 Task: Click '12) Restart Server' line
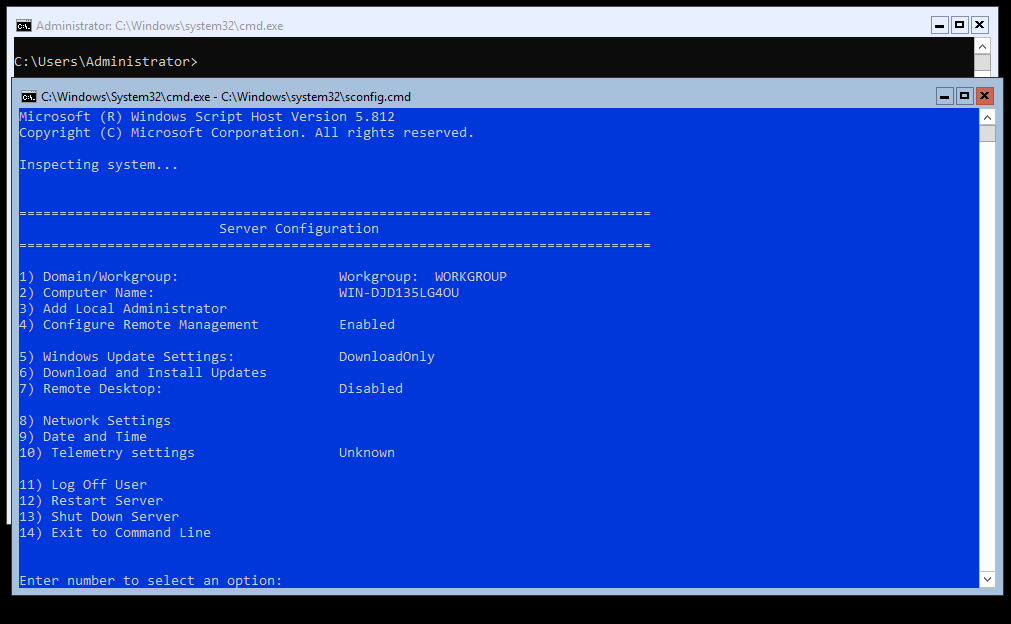pyautogui.click(x=91, y=501)
